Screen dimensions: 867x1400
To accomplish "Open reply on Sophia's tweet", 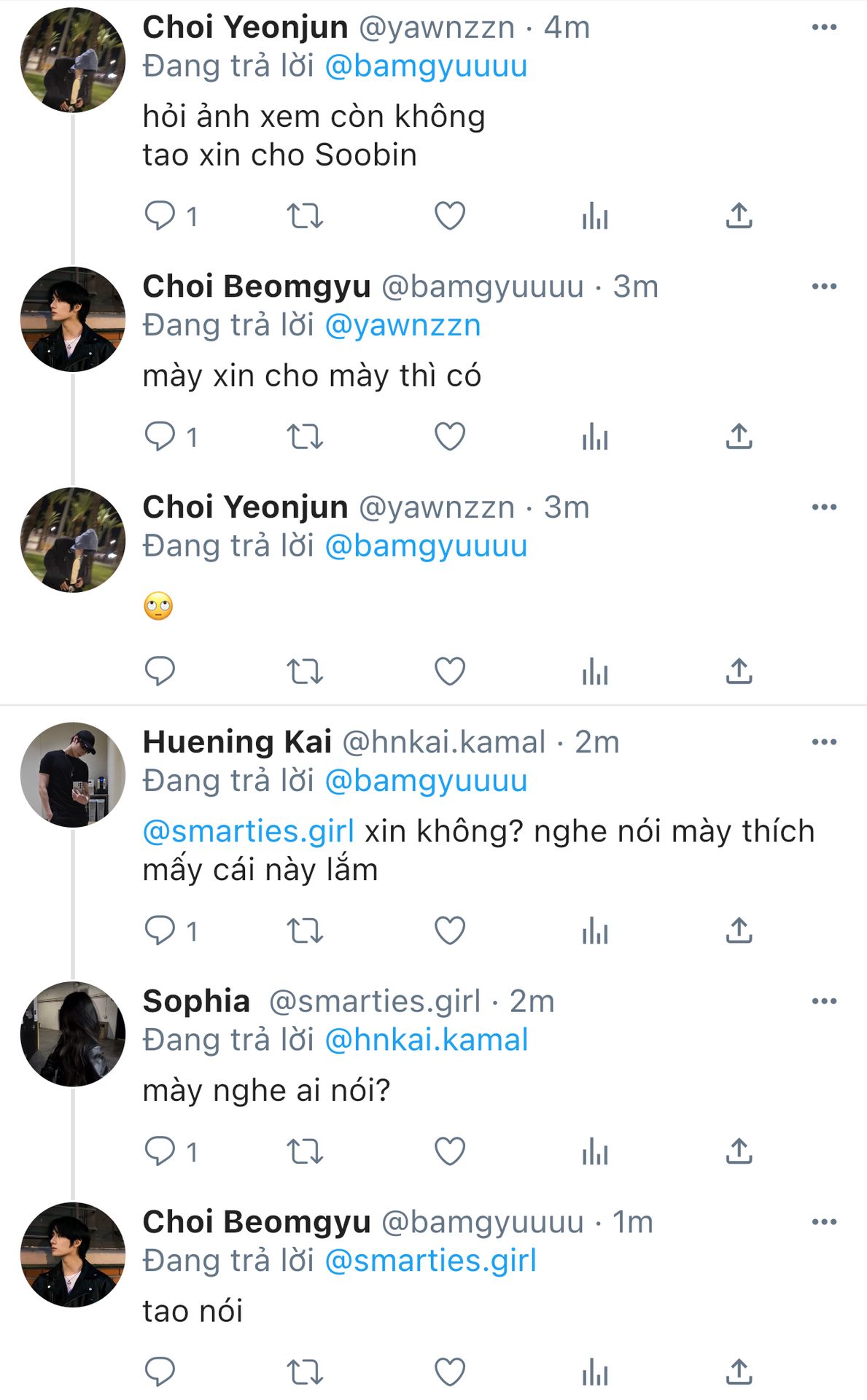I will coord(160,1151).
